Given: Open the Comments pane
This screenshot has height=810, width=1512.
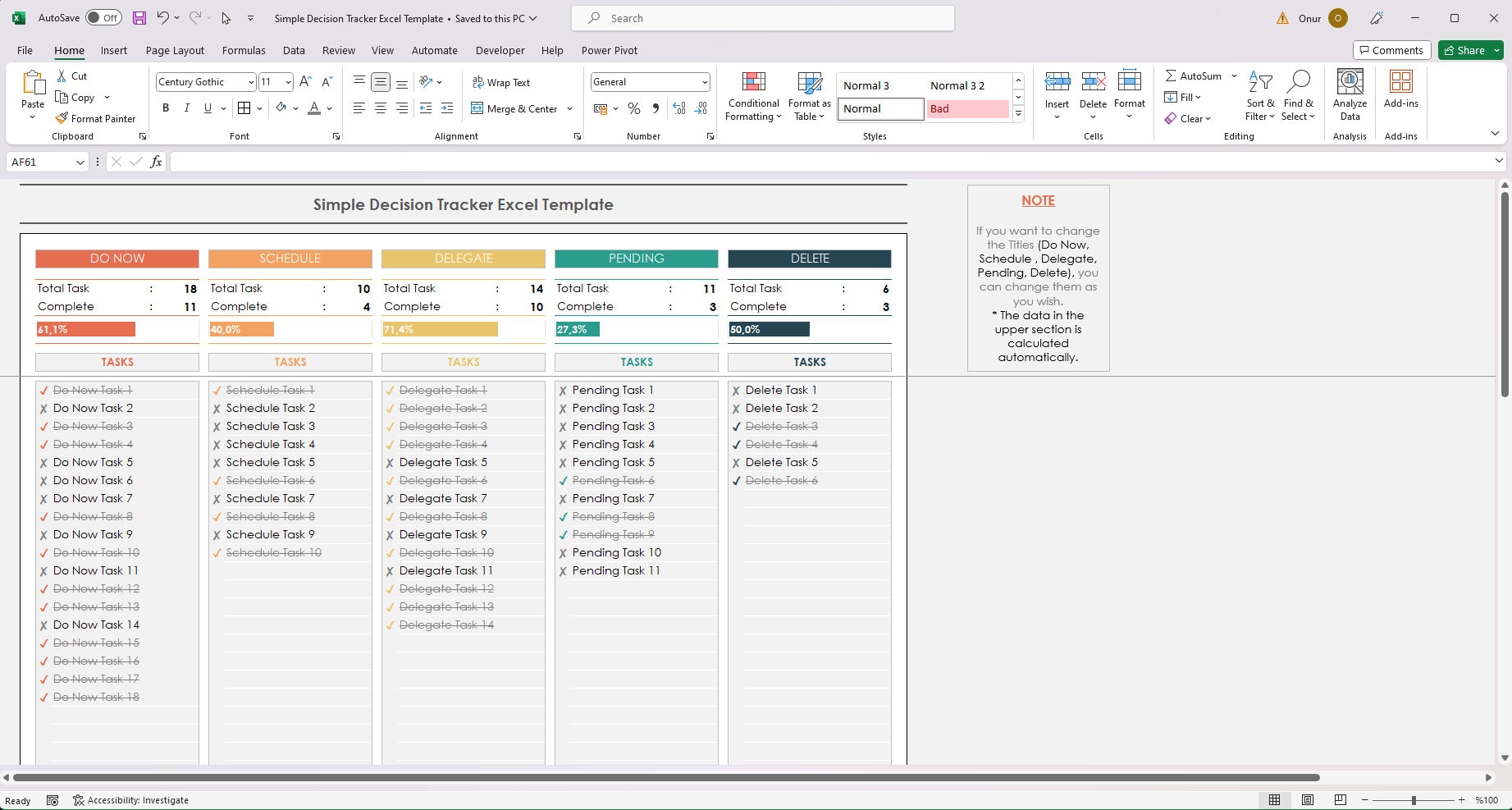Looking at the screenshot, I should (1392, 50).
